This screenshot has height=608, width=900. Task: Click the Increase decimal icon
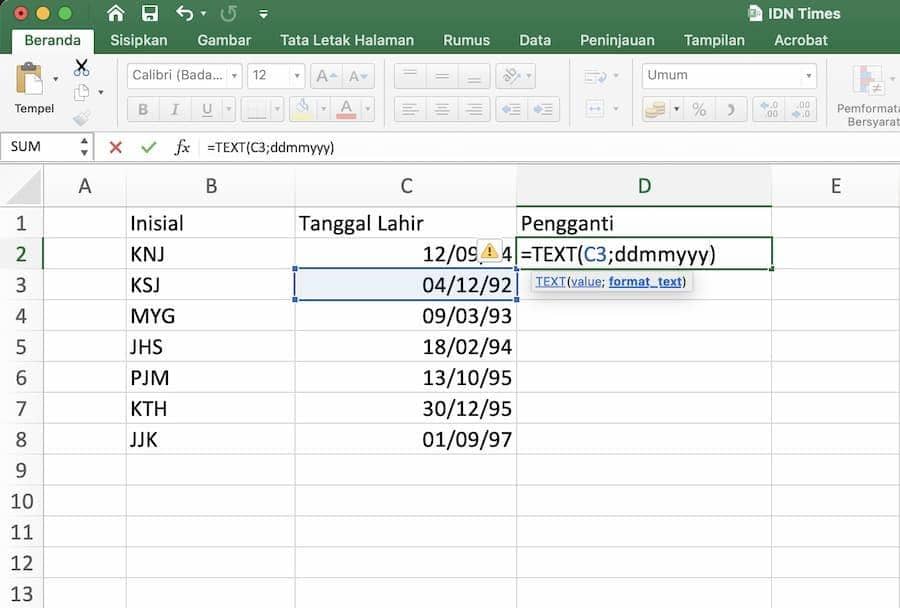click(768, 108)
